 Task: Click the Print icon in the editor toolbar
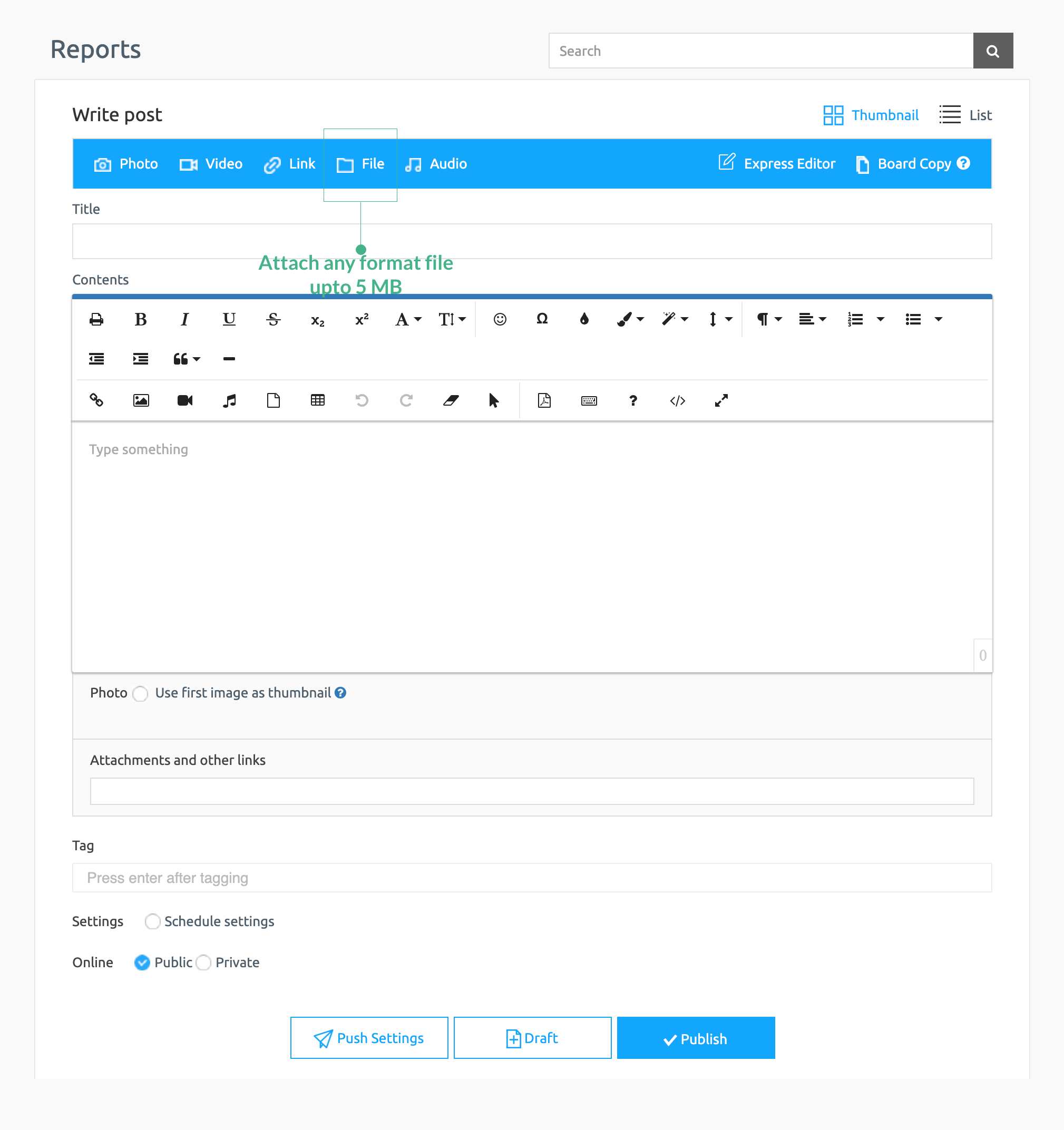pos(96,319)
